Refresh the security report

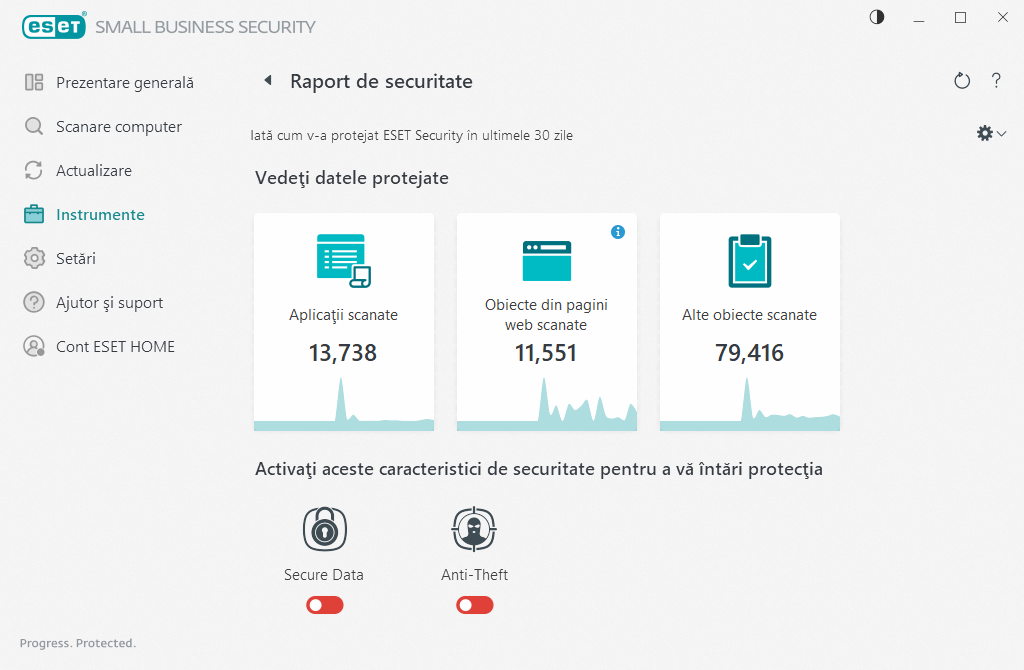[x=962, y=81]
